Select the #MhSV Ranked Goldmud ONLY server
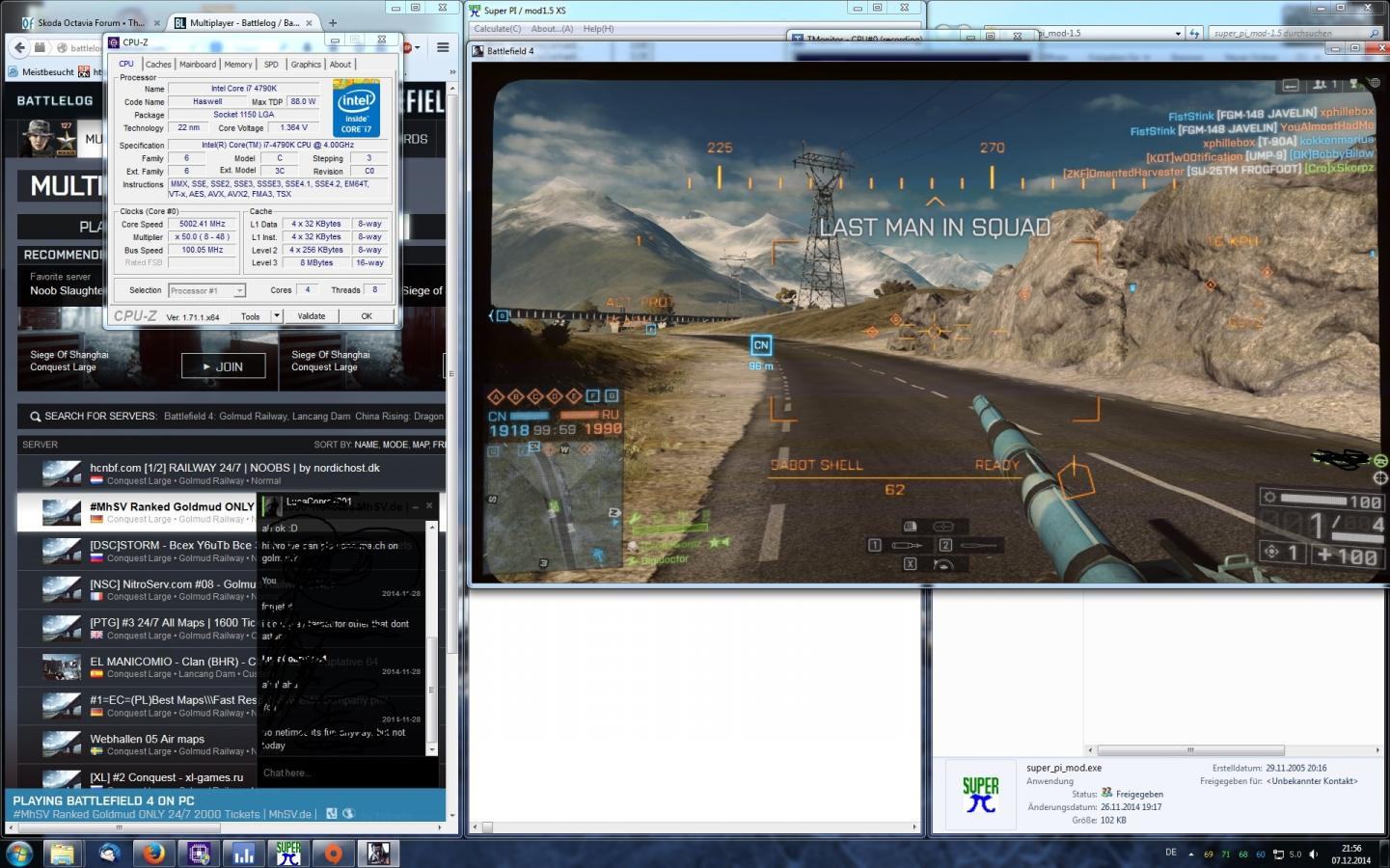Image resolution: width=1390 pixels, height=868 pixels. tap(136, 512)
